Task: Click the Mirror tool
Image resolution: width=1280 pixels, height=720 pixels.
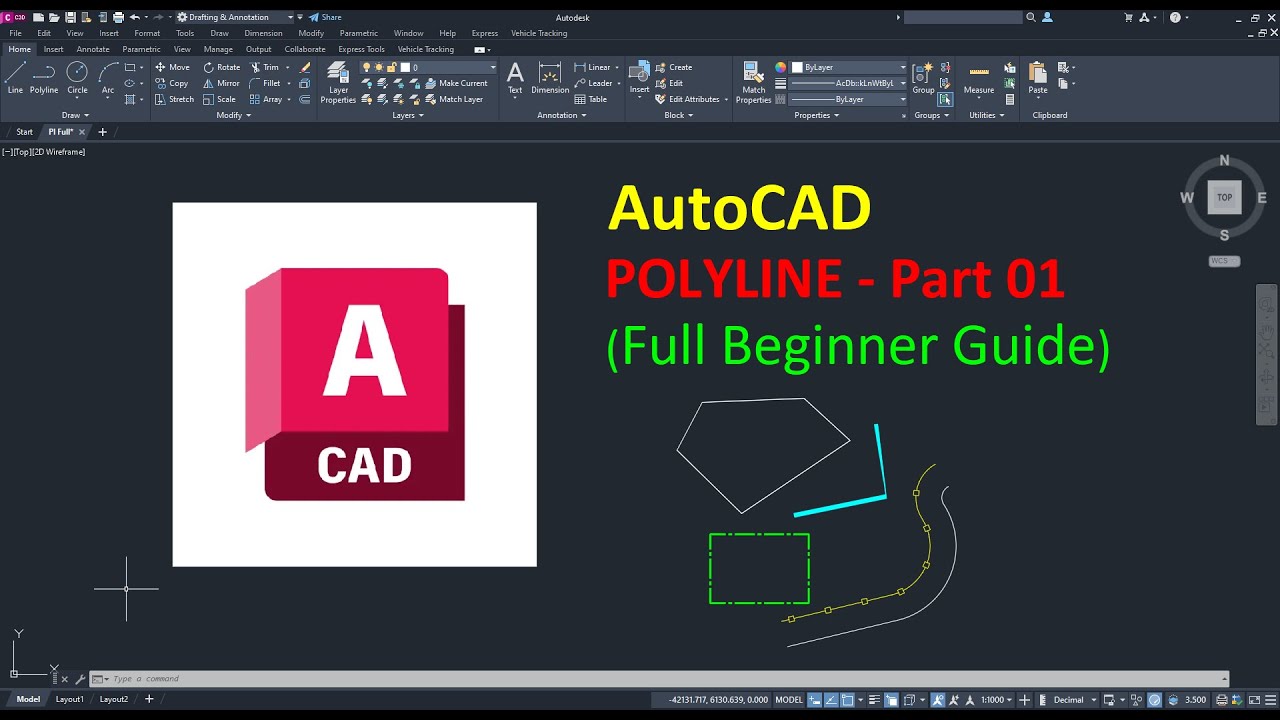Action: tap(221, 83)
